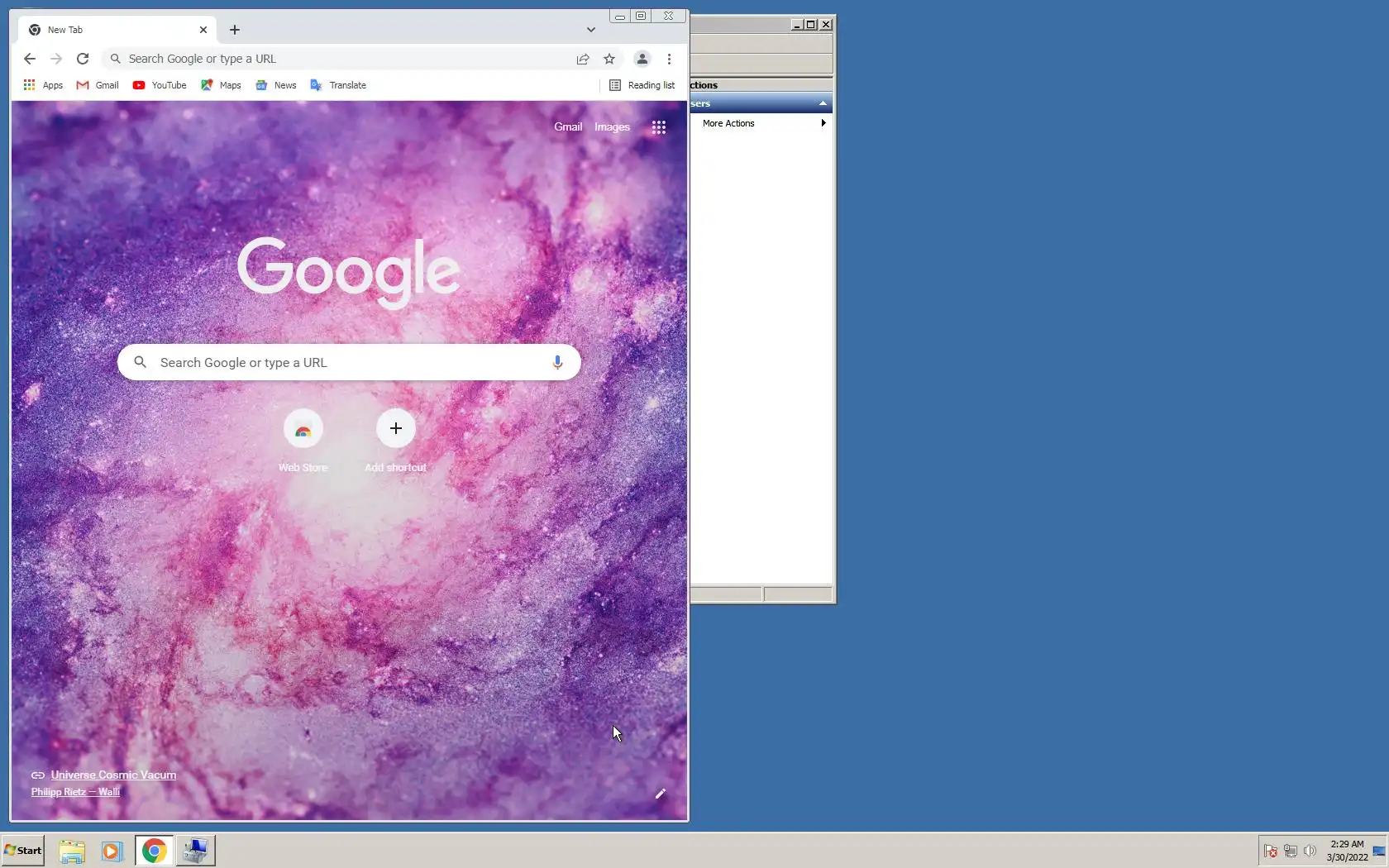Open File Explorer from taskbar
The height and width of the screenshot is (868, 1389).
72,851
